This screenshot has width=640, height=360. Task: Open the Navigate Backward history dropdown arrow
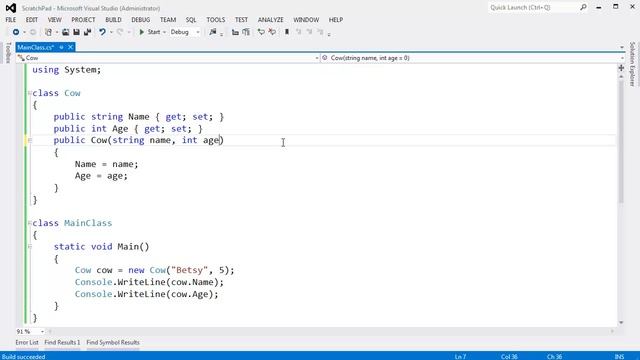[x=24, y=32]
